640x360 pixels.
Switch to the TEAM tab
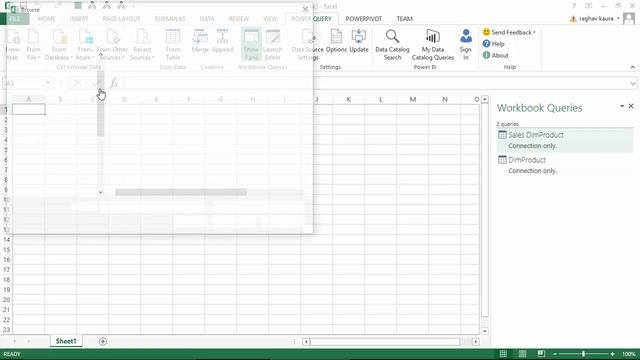point(404,19)
